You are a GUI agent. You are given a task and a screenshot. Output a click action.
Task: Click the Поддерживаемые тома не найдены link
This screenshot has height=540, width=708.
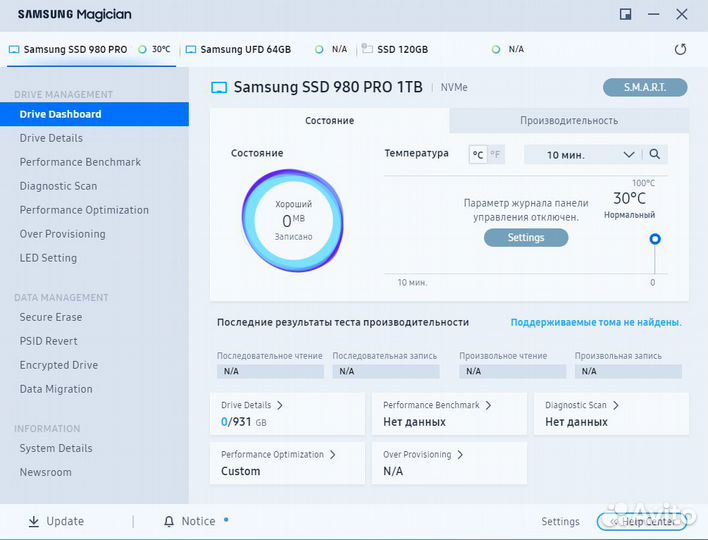click(596, 322)
